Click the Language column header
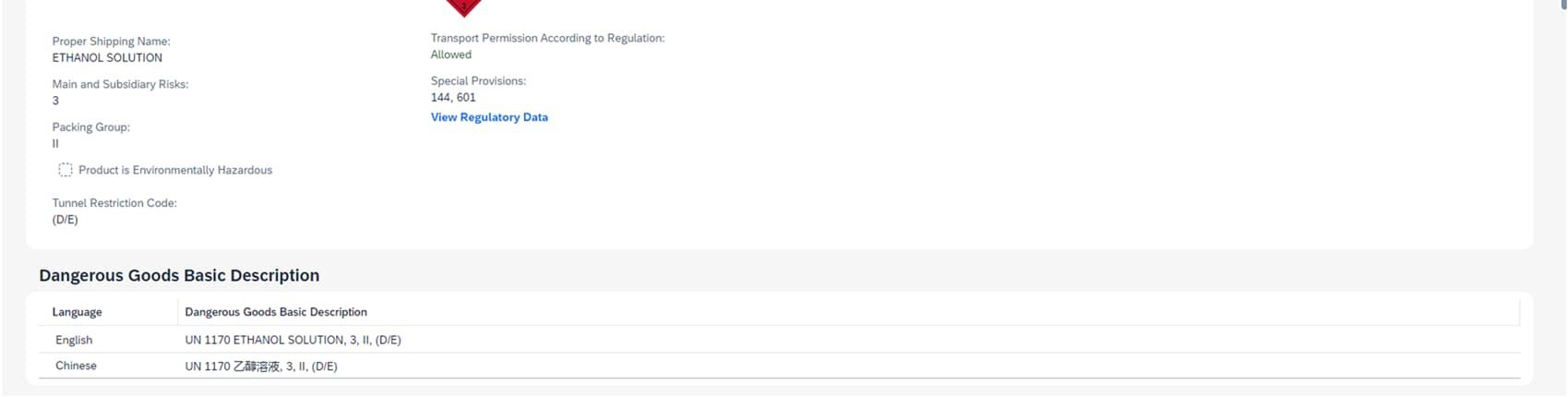 point(77,312)
